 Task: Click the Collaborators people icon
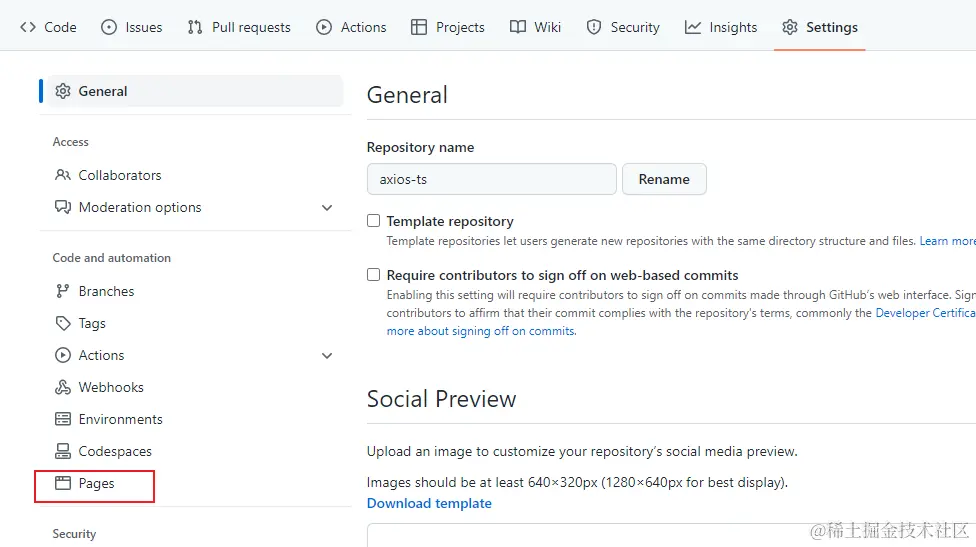[63, 175]
